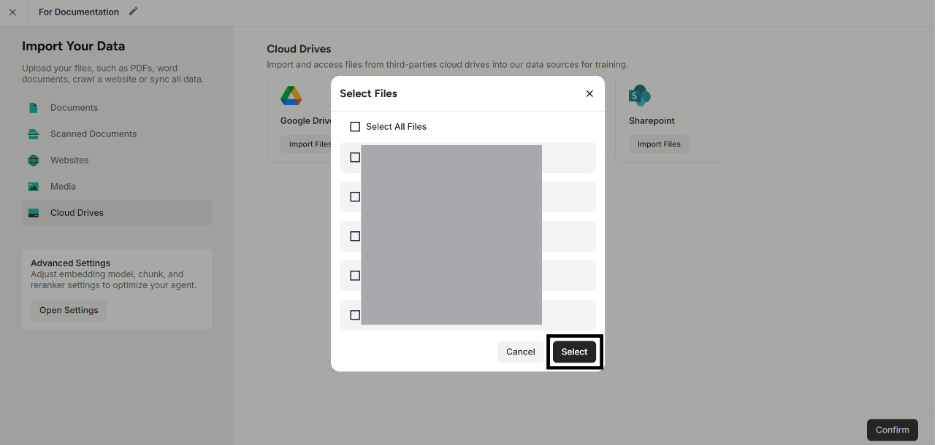Click the Sharepoint card label
The width and height of the screenshot is (936, 445).
pyautogui.click(x=651, y=121)
